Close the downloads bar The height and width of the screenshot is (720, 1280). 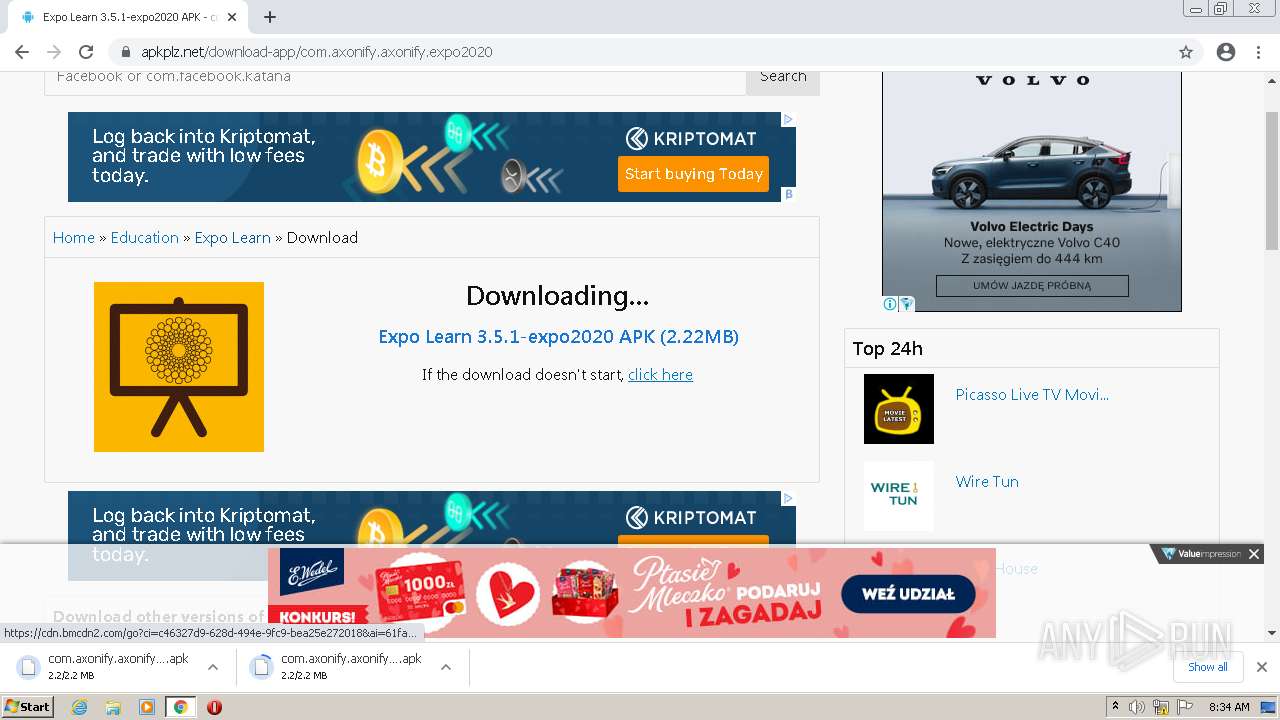tap(1262, 667)
